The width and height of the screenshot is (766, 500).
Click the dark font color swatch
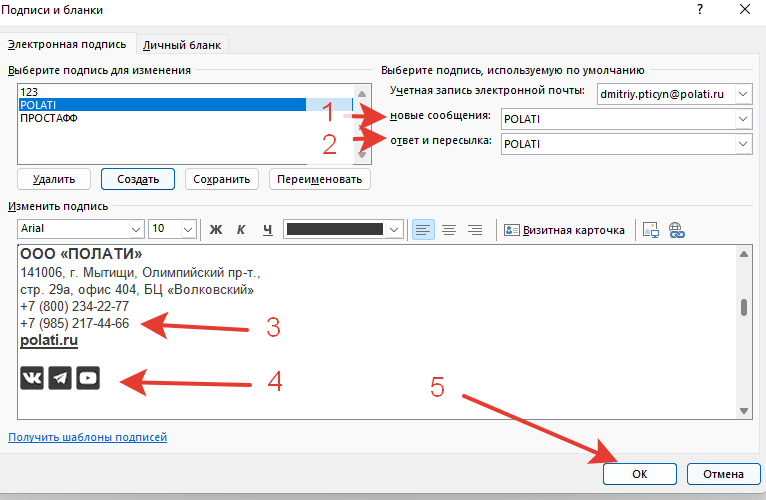[335, 229]
